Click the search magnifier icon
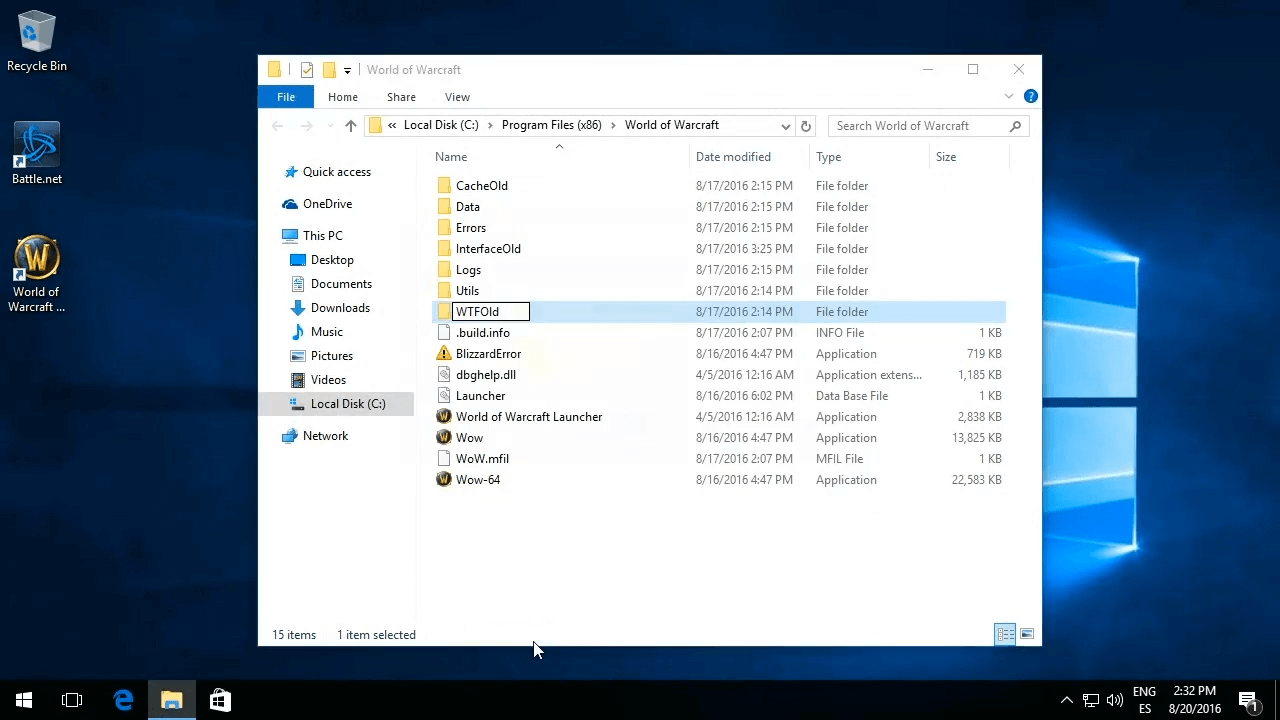The width and height of the screenshot is (1280, 720). [x=1016, y=126]
